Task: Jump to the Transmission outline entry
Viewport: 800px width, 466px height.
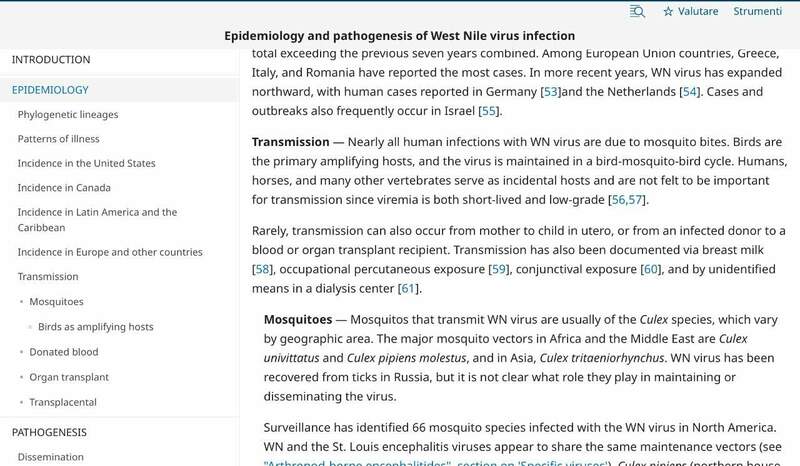Action: tap(48, 277)
